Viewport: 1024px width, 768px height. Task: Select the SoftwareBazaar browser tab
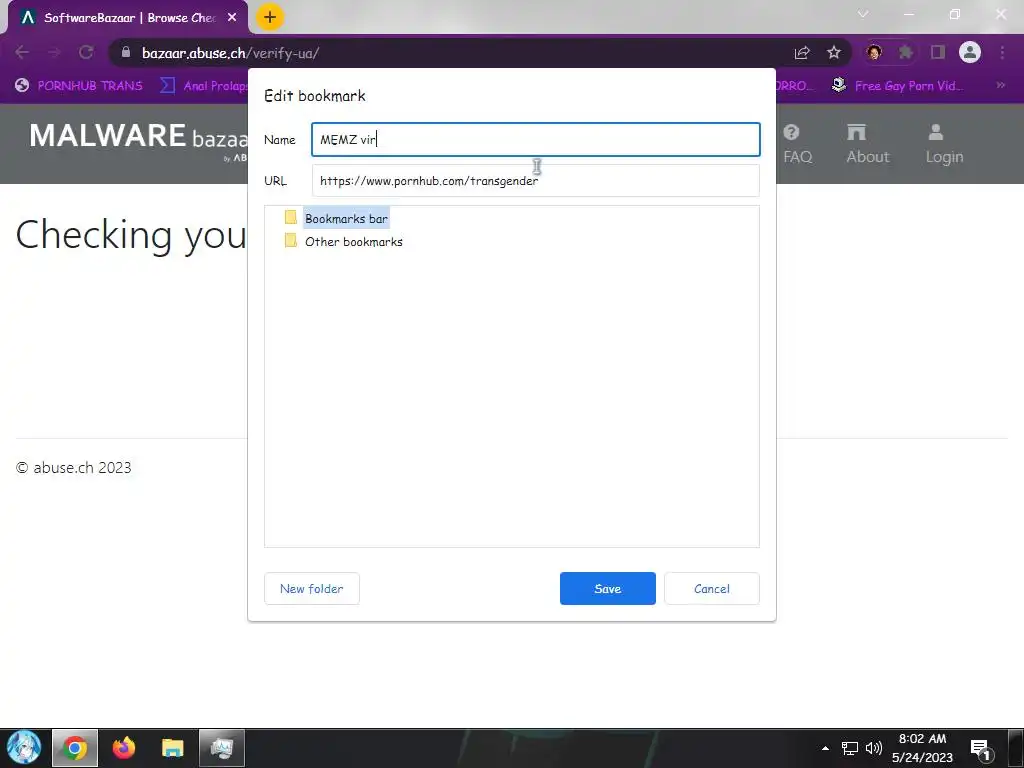(128, 18)
